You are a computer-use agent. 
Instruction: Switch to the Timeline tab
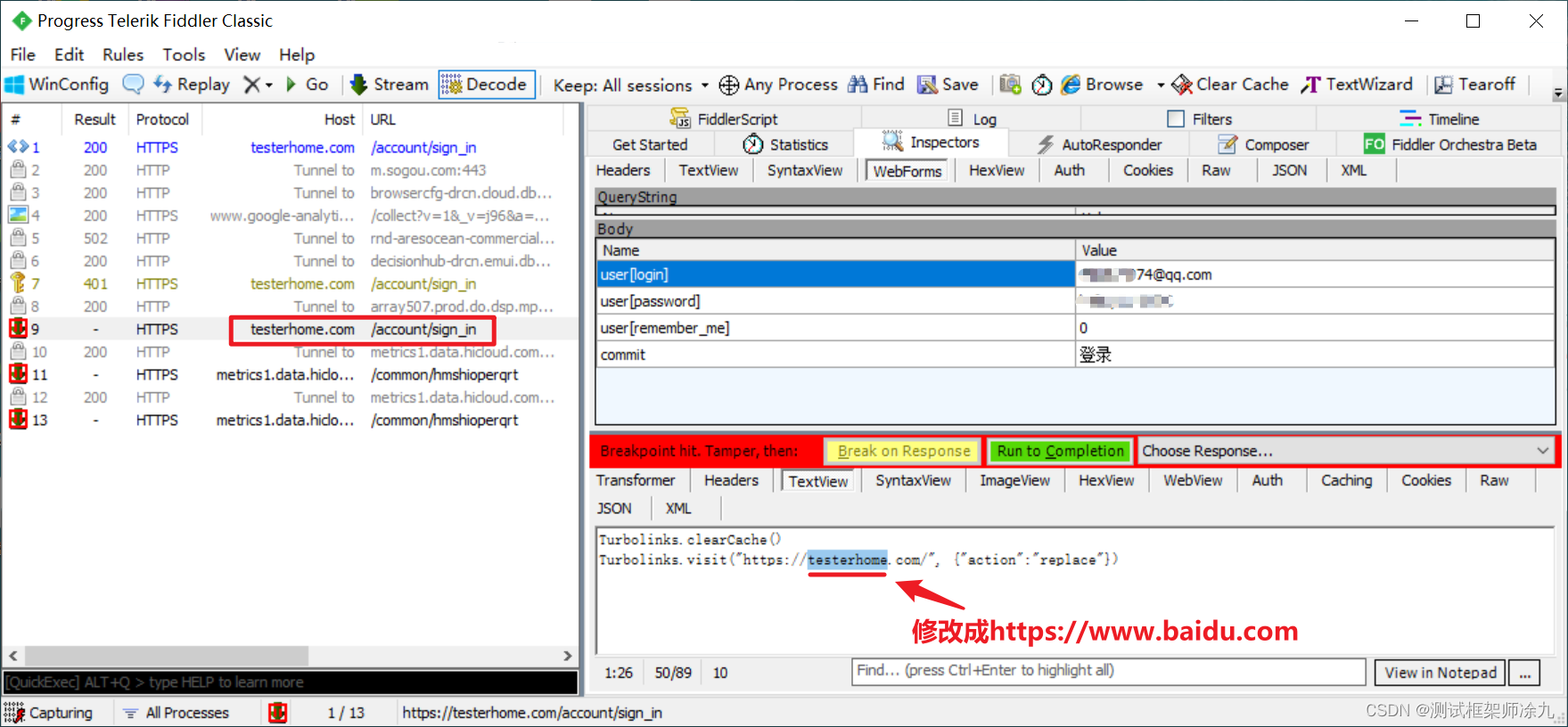pyautogui.click(x=1439, y=118)
